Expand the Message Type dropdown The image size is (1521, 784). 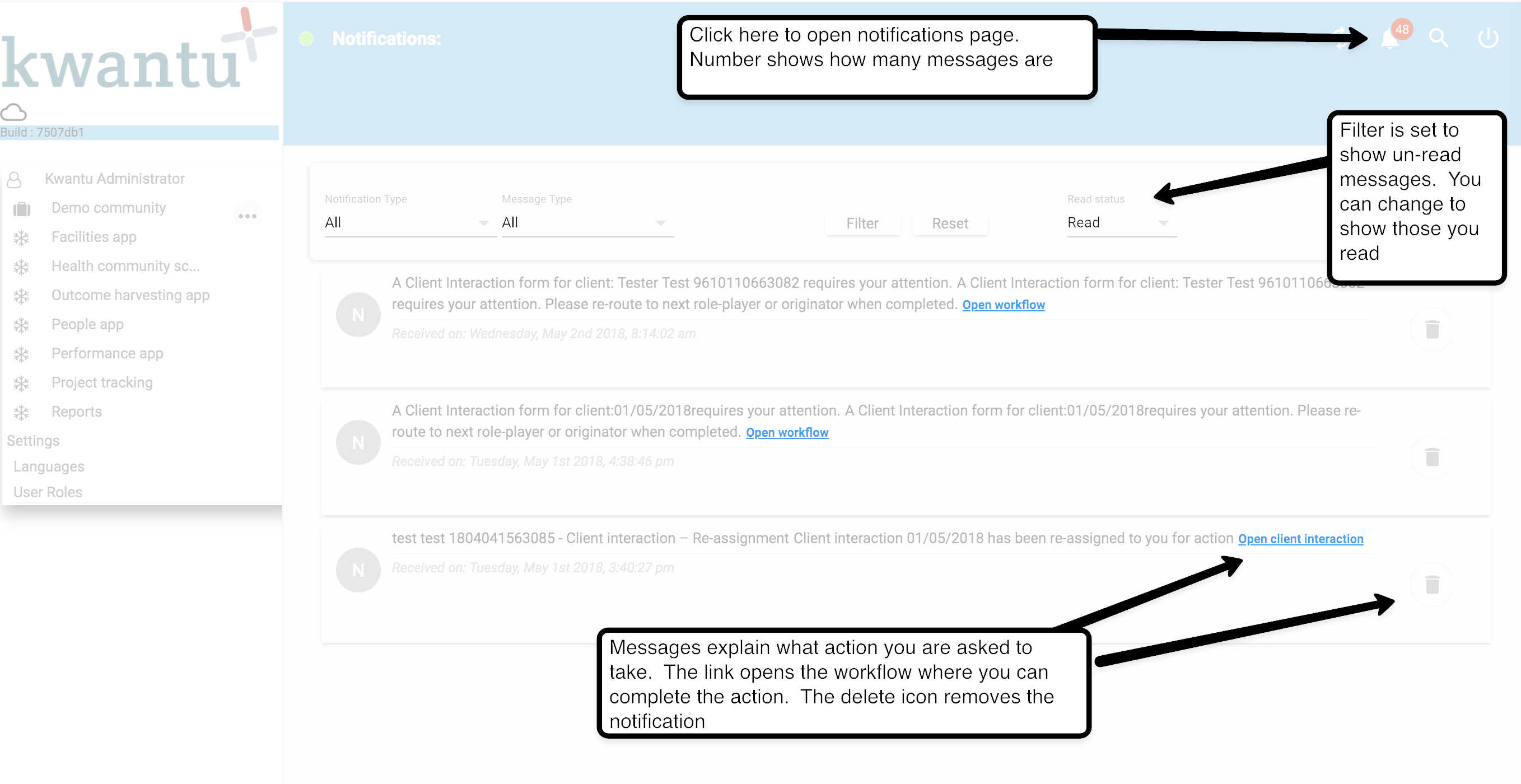585,223
